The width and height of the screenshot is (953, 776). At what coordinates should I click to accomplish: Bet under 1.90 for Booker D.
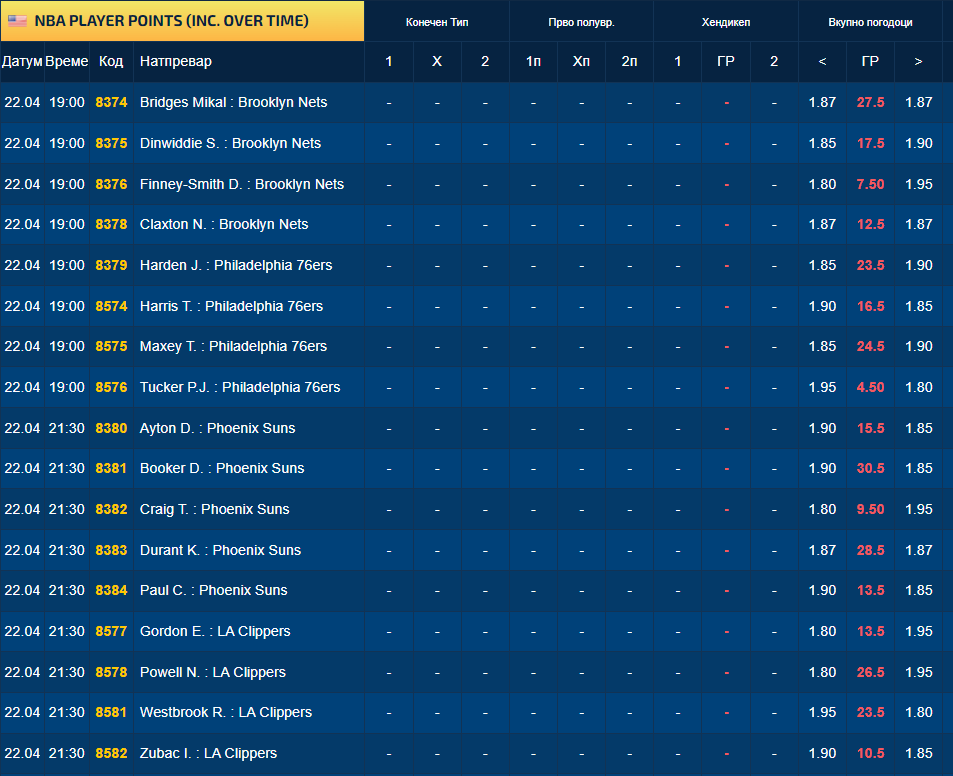coord(822,468)
